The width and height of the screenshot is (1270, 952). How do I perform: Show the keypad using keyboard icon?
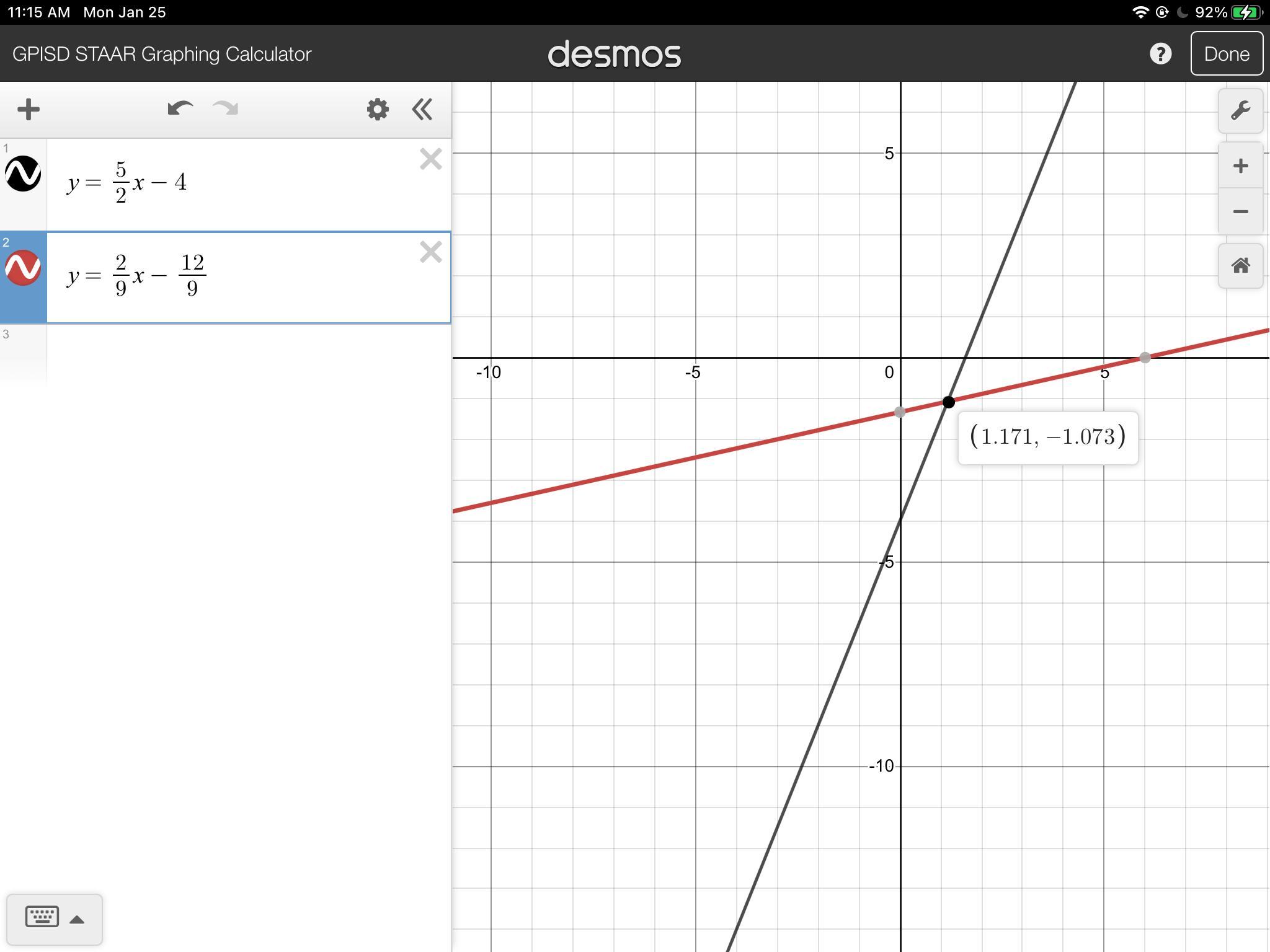[42, 917]
